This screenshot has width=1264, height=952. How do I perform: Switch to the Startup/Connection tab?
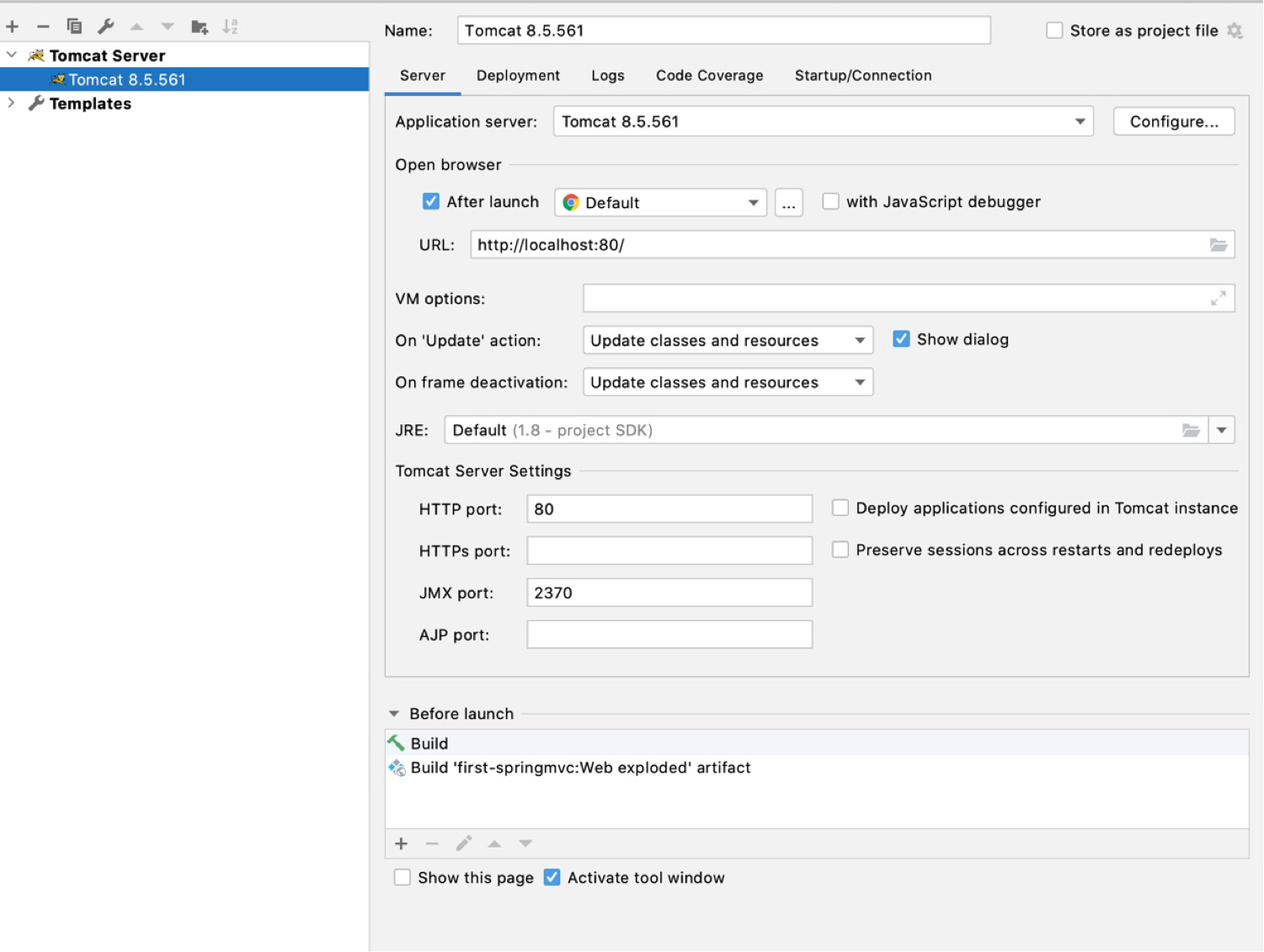coord(863,76)
